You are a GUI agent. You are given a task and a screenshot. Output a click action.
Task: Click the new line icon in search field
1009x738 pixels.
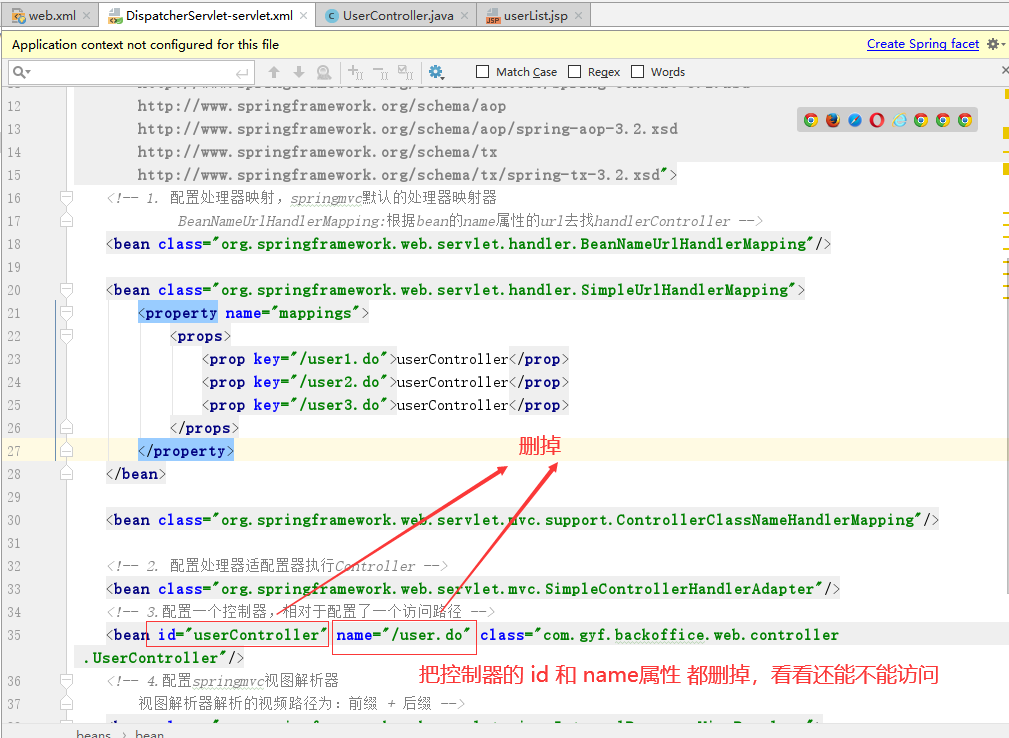pyautogui.click(x=242, y=73)
